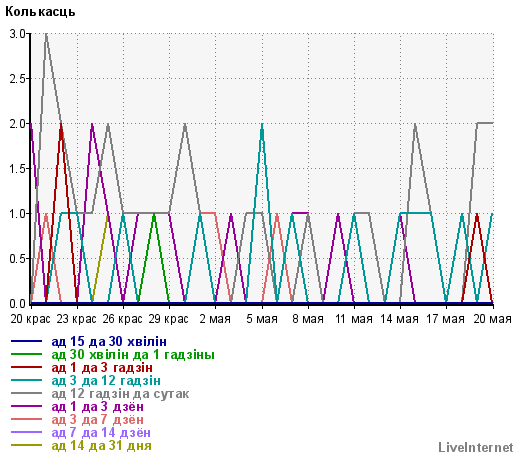Screen dimensions: 520x457
Task: Click the 3.0 value on vertical axis
Action: click(17, 34)
